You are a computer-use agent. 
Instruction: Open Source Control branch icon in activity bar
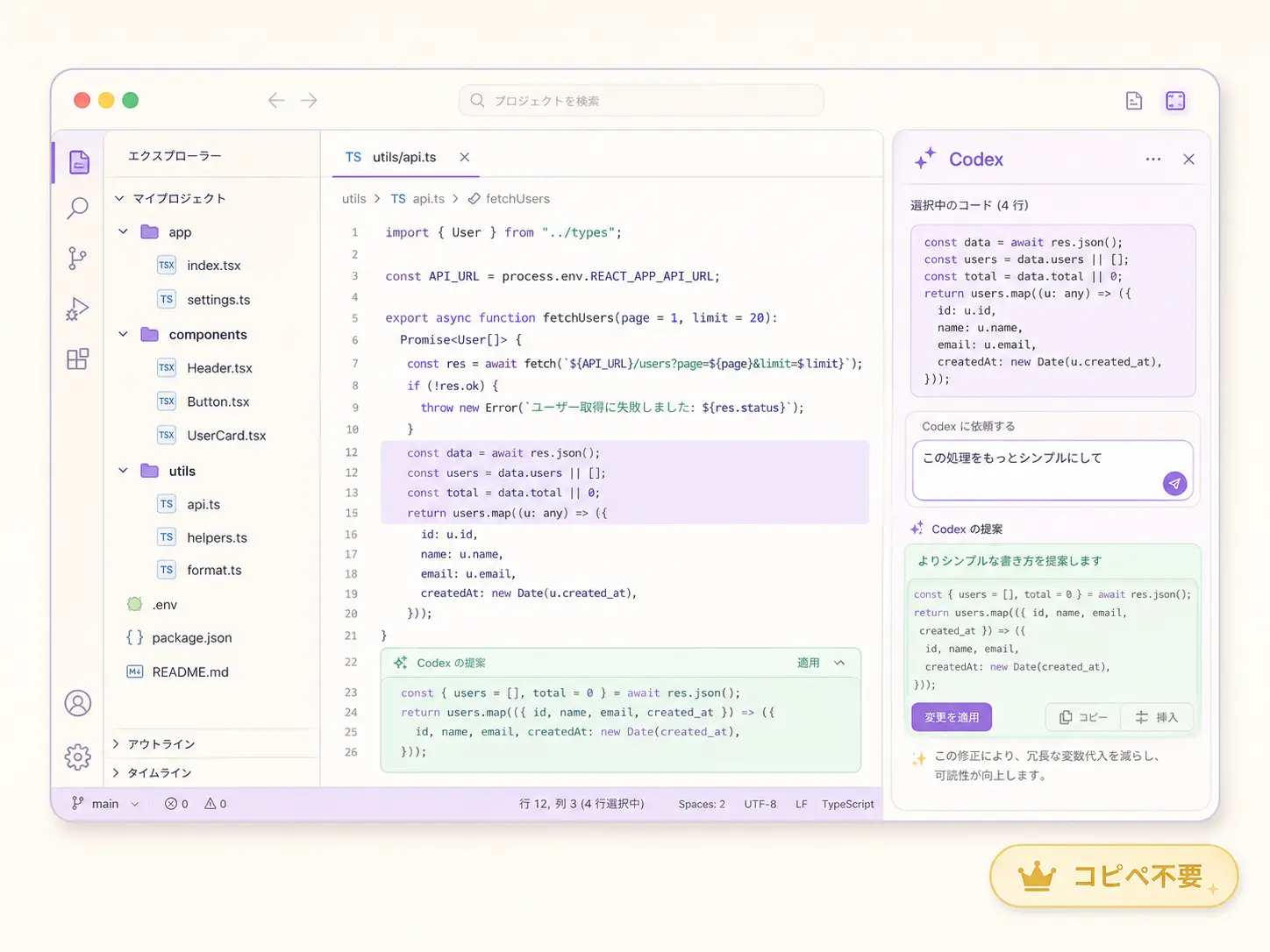77,258
